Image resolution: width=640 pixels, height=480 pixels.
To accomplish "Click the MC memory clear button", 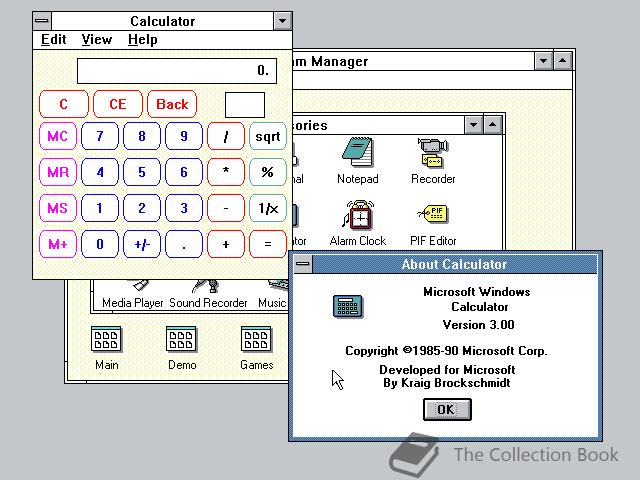I will [x=58, y=136].
